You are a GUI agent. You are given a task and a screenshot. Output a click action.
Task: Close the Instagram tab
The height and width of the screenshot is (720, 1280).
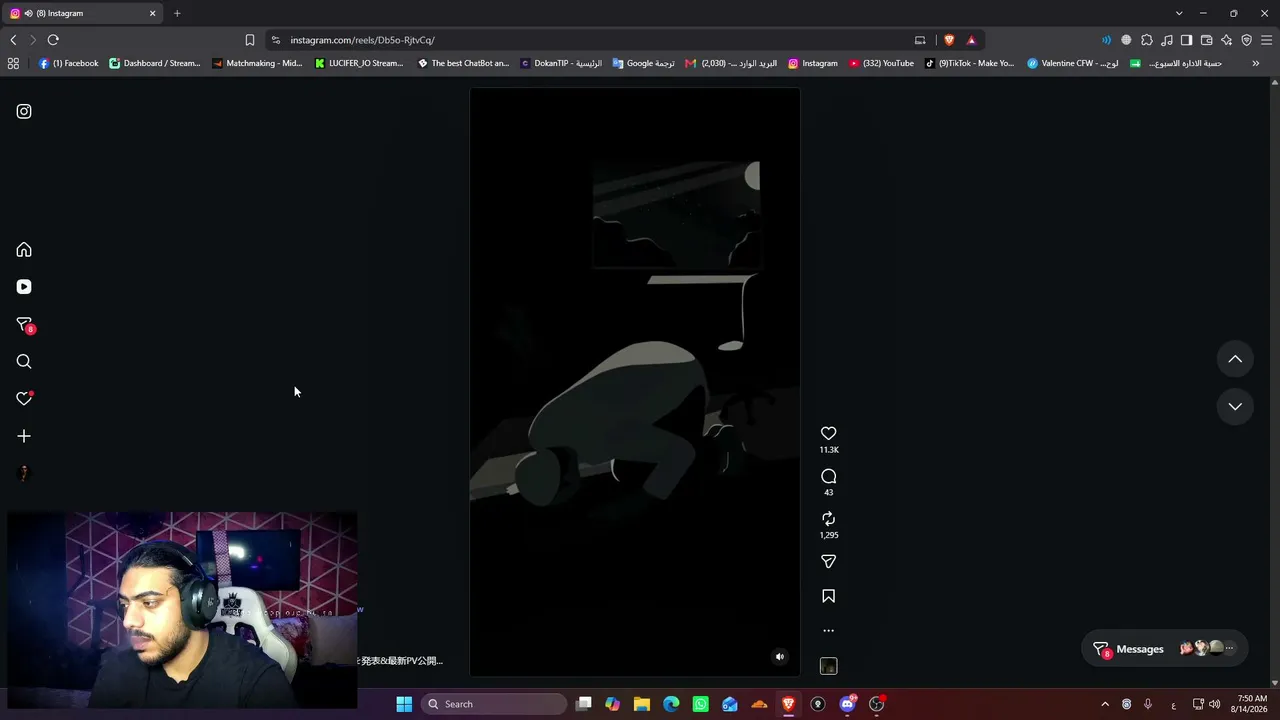click(x=153, y=13)
